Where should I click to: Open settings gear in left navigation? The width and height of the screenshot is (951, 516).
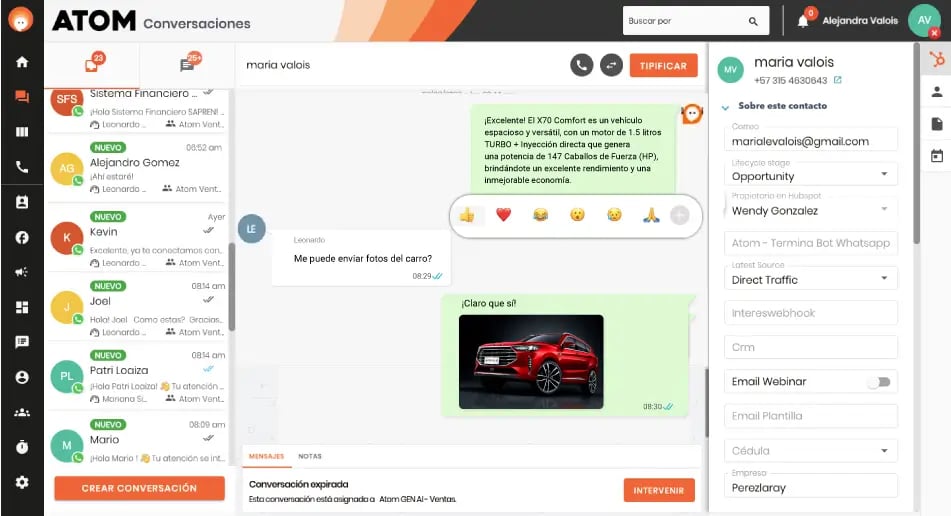click(x=22, y=482)
